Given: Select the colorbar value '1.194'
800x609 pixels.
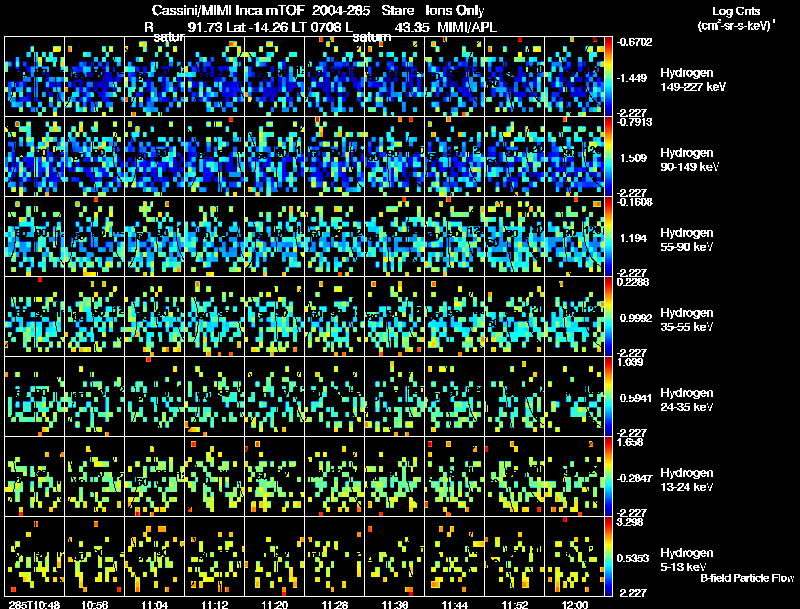Looking at the screenshot, I should pos(633,238).
